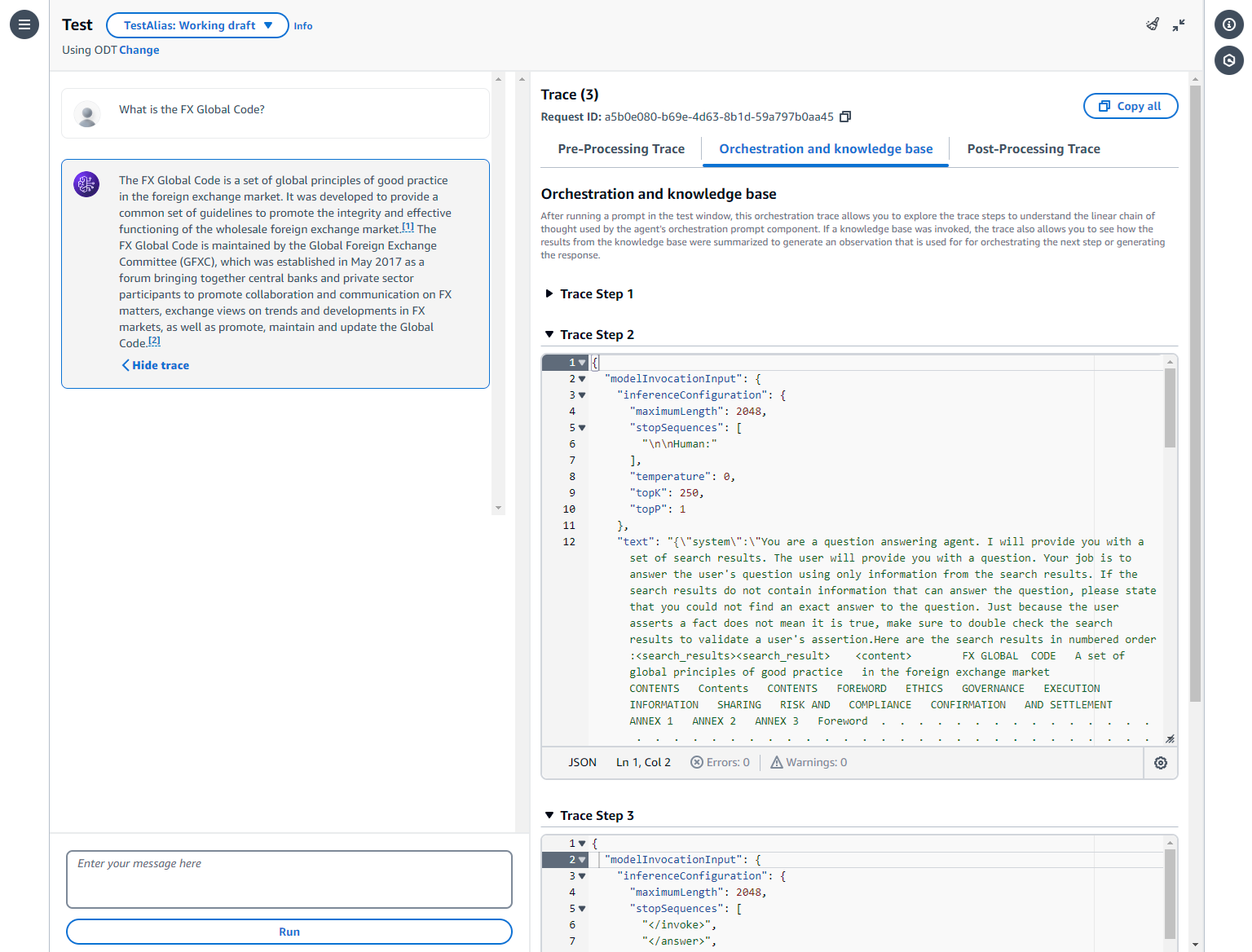Click the Errors: 0 indicator icon
The image size is (1252, 952).
pos(698,762)
